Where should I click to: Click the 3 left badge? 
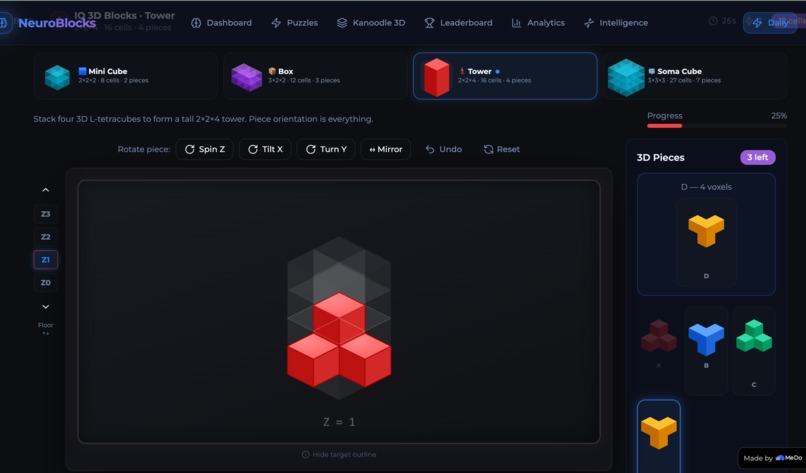pos(758,157)
